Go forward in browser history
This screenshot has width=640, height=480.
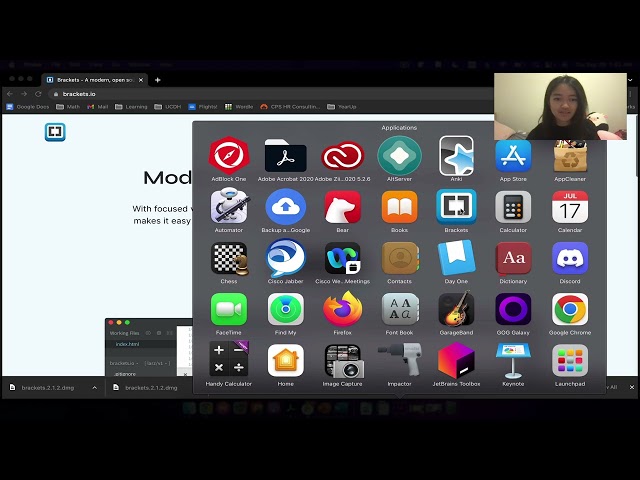point(24,94)
